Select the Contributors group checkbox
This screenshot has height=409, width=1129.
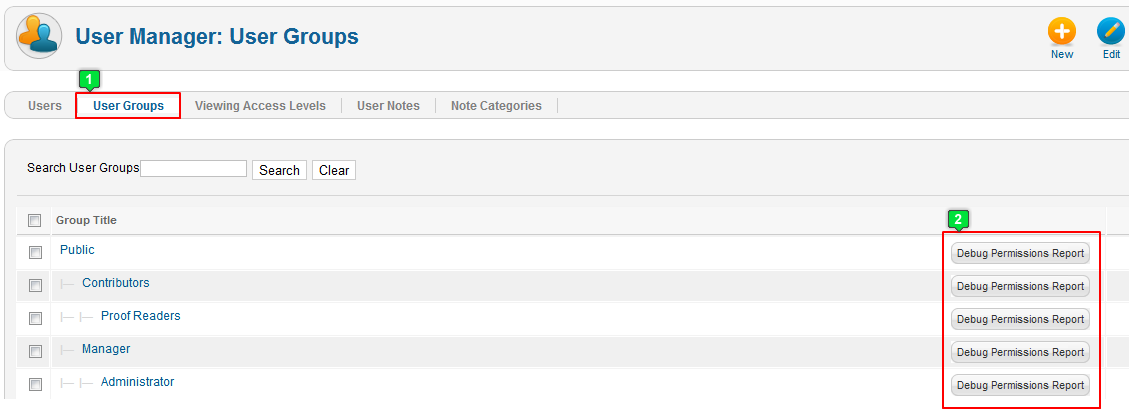click(x=35, y=286)
